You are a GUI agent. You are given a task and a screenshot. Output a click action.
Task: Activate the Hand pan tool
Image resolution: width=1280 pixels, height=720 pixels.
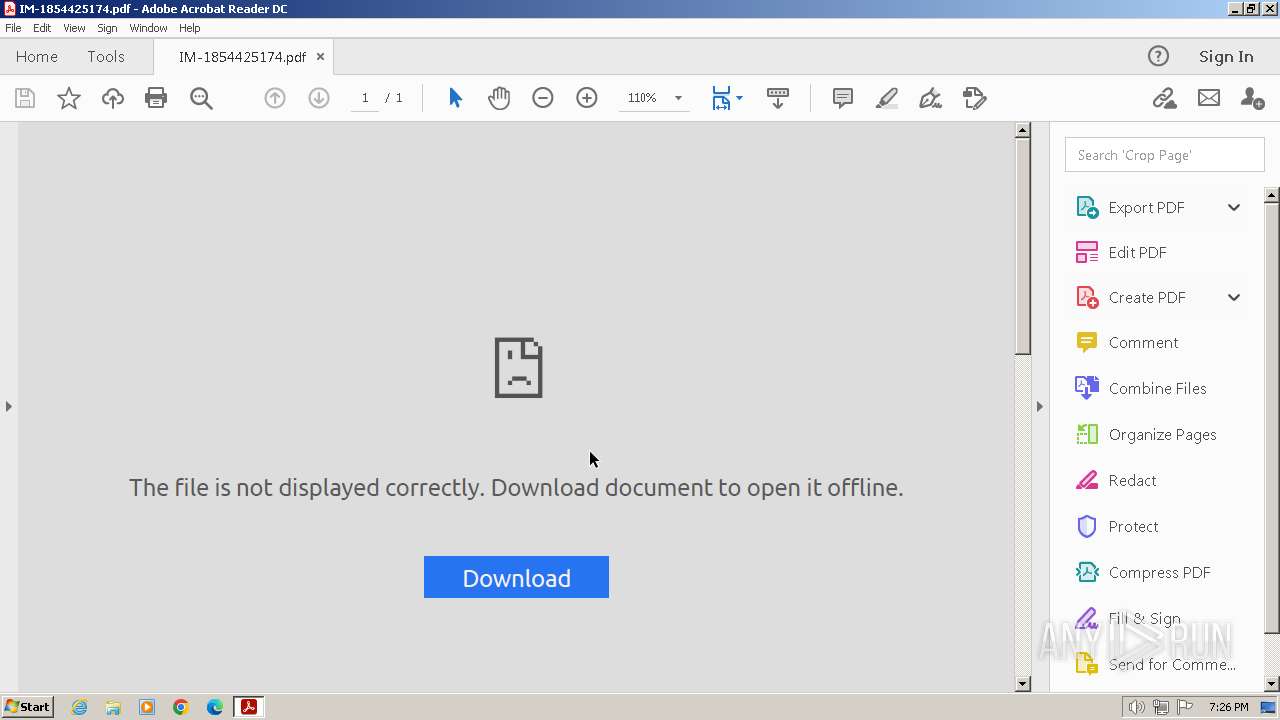coord(499,98)
